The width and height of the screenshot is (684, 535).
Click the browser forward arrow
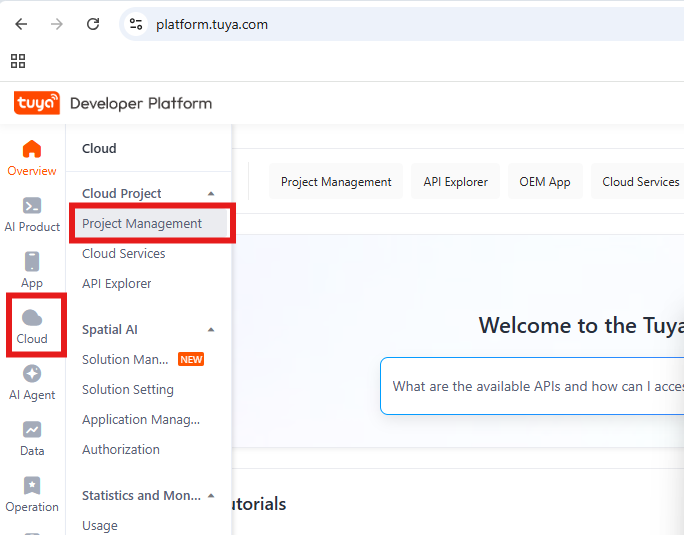[57, 24]
